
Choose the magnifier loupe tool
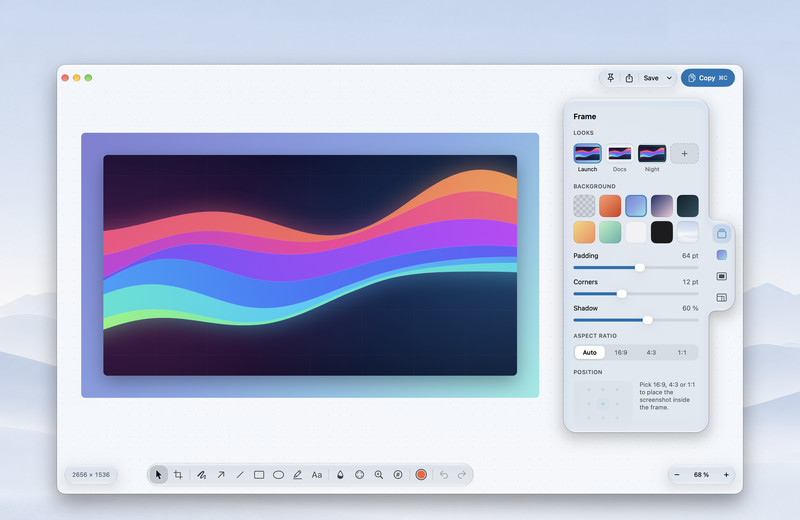click(x=379, y=475)
